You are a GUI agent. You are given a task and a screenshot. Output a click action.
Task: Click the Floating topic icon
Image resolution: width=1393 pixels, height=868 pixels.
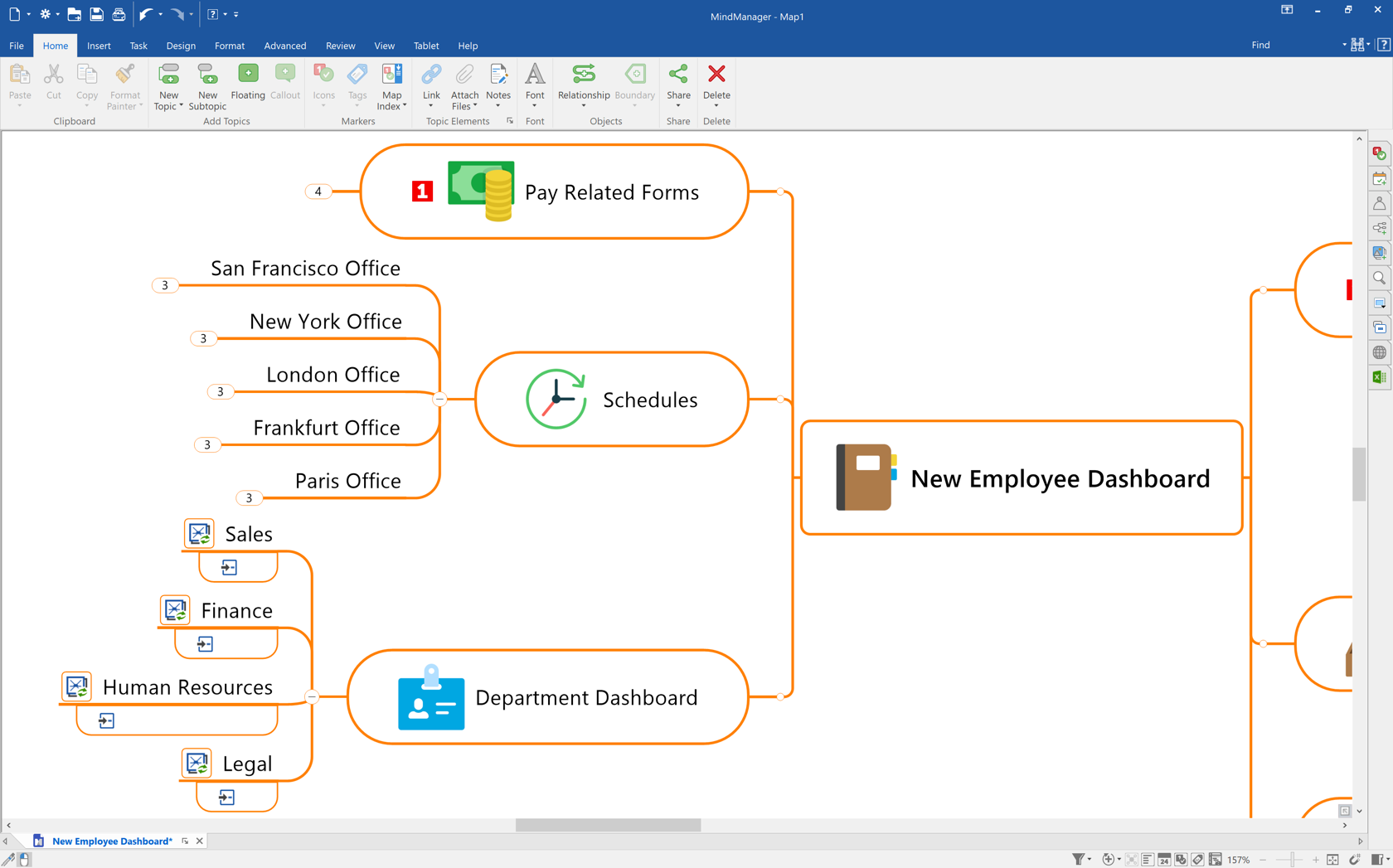tap(247, 82)
